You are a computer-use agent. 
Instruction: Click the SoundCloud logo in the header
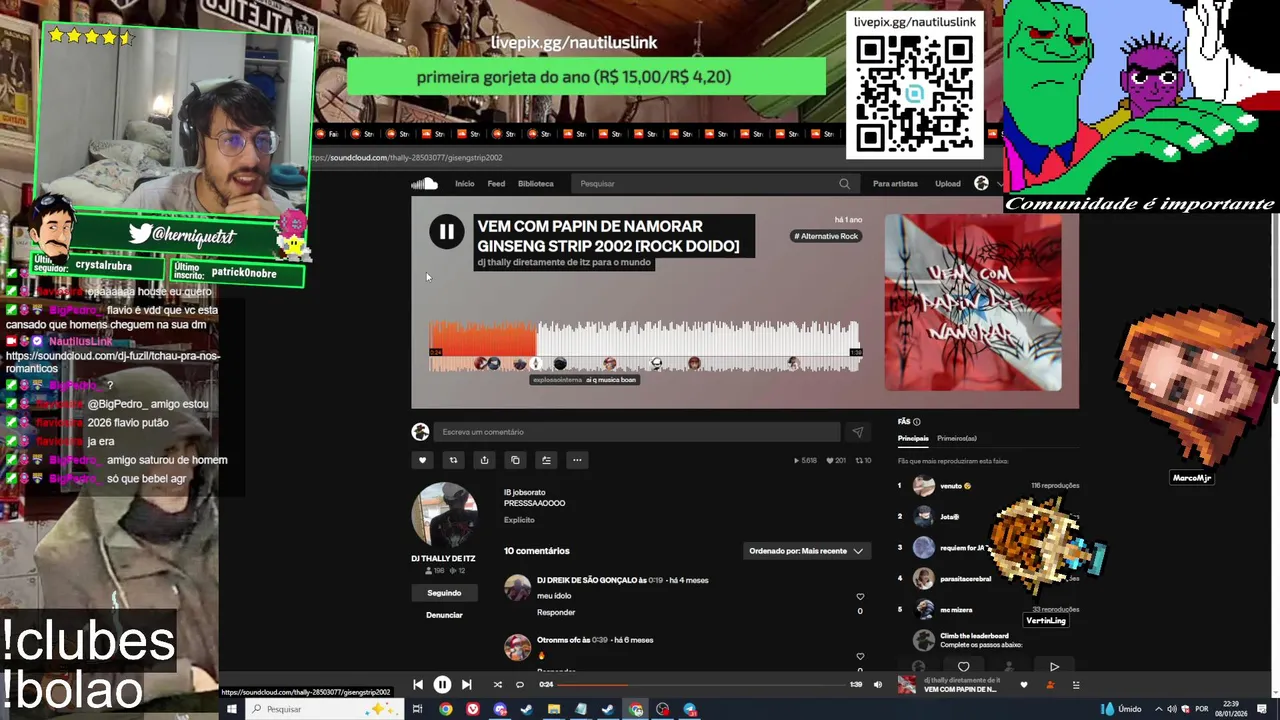(425, 183)
